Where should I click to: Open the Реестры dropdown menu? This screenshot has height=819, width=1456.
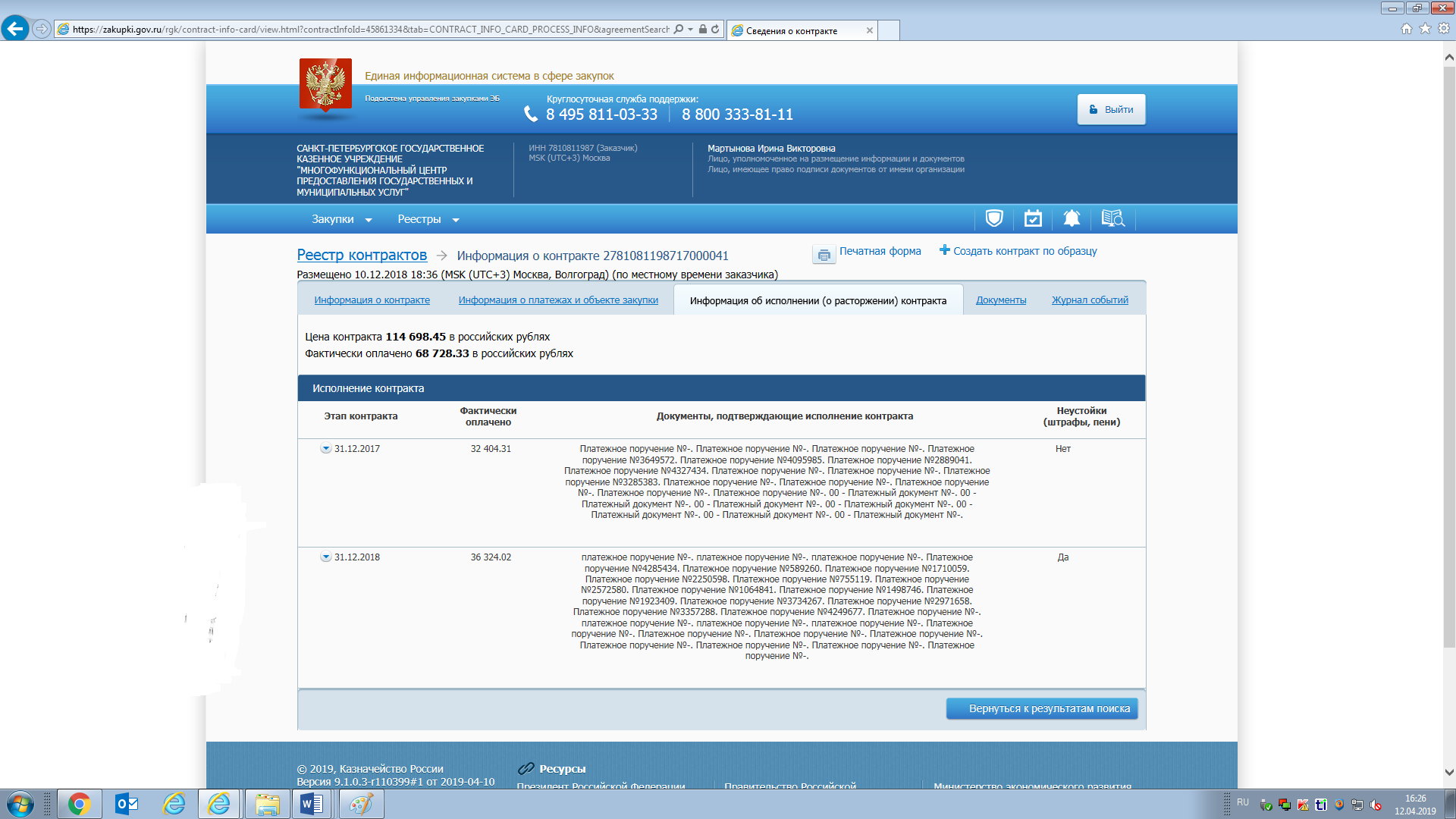point(428,219)
